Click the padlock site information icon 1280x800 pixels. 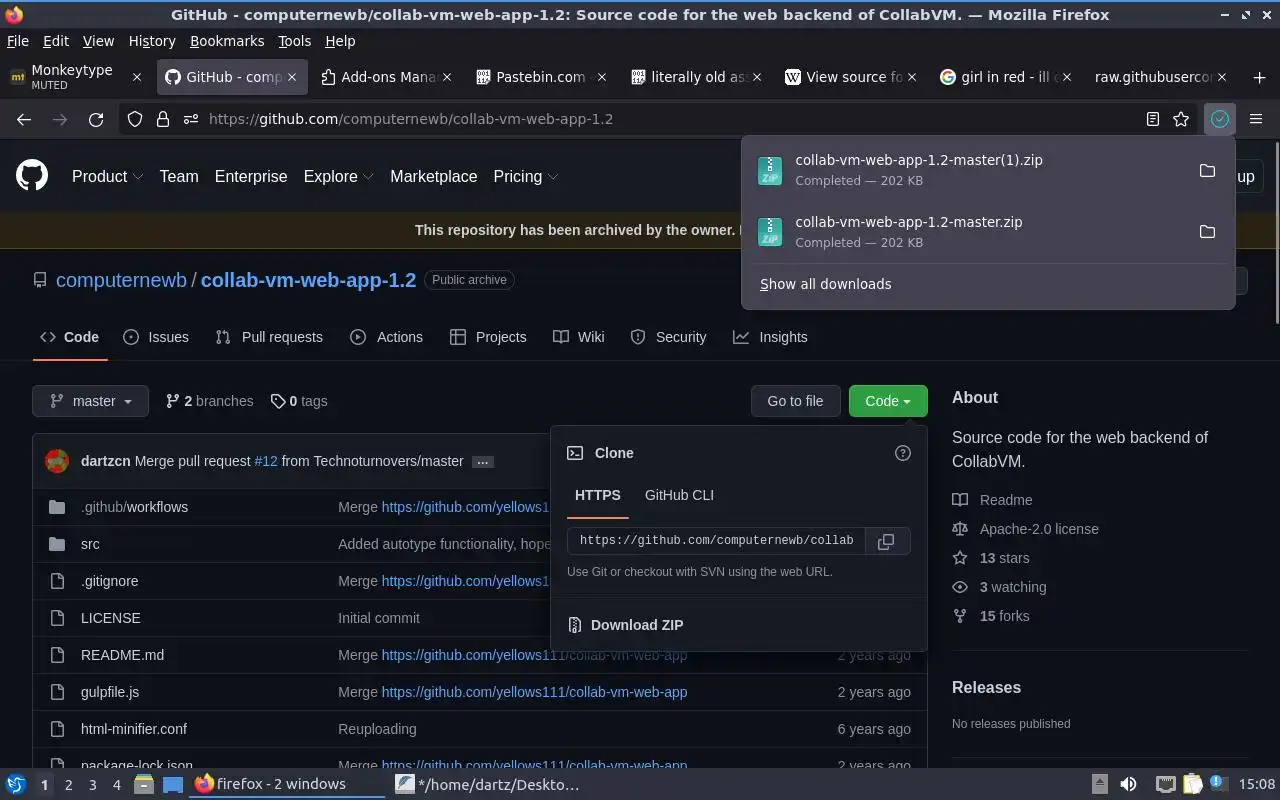(162, 119)
